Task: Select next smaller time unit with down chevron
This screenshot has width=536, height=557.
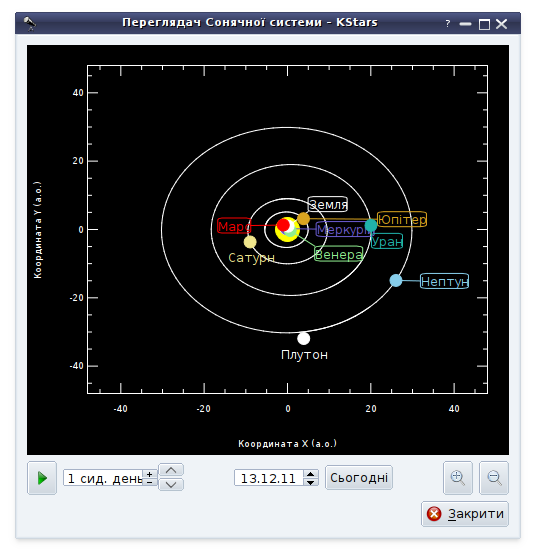Action: pos(171,485)
